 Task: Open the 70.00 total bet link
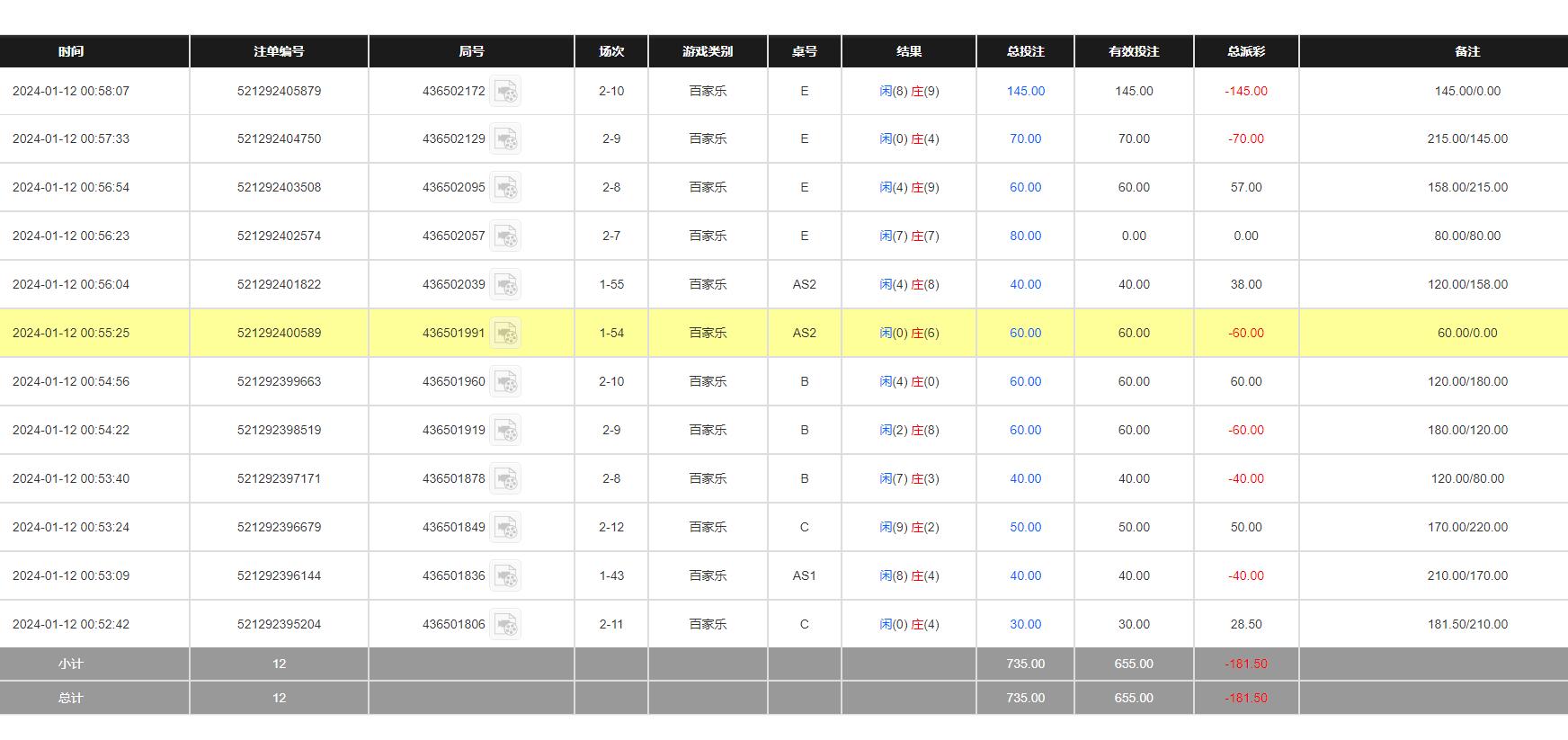1025,138
